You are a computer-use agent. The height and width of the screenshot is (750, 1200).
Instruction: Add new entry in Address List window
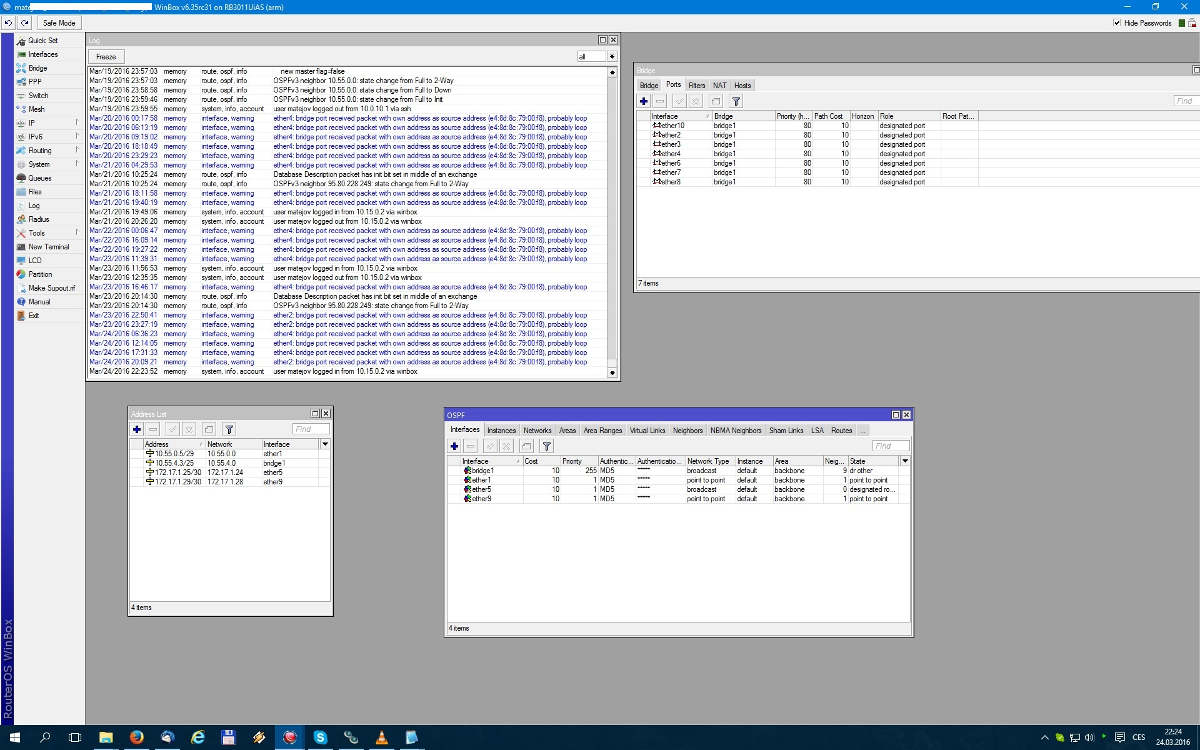click(x=137, y=429)
